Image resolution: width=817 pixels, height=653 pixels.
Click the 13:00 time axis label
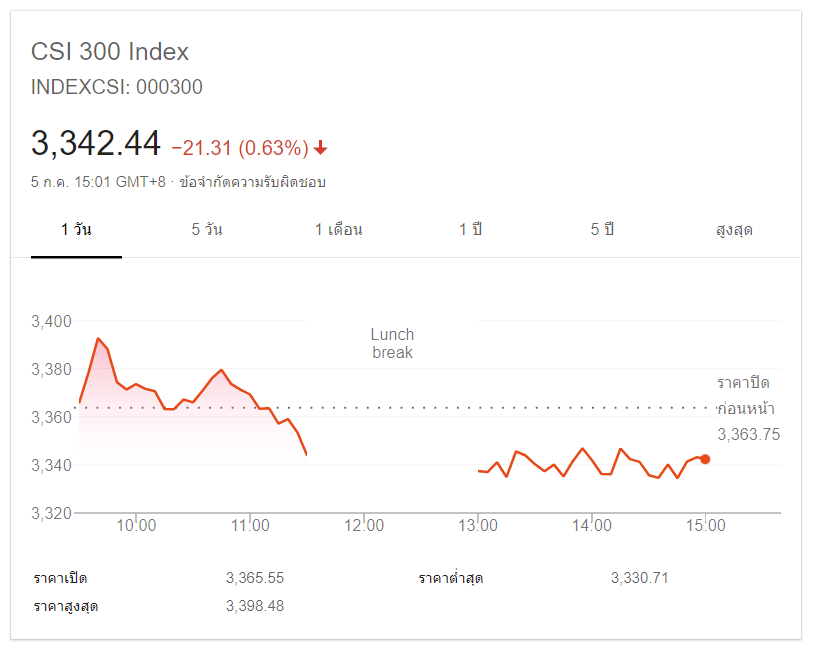click(x=478, y=524)
